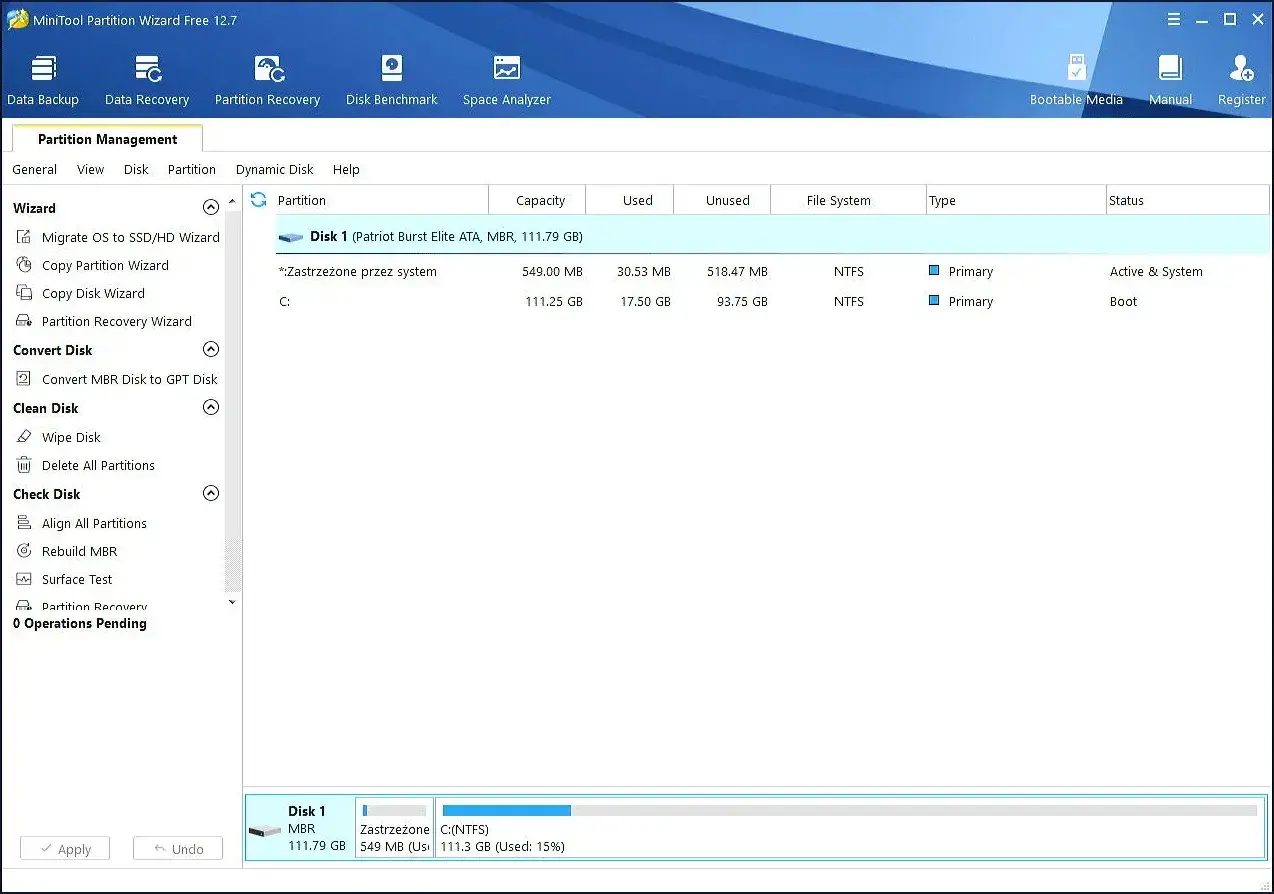
Task: Select the C:(NTFS) usage bar in disk map
Action: click(x=849, y=810)
